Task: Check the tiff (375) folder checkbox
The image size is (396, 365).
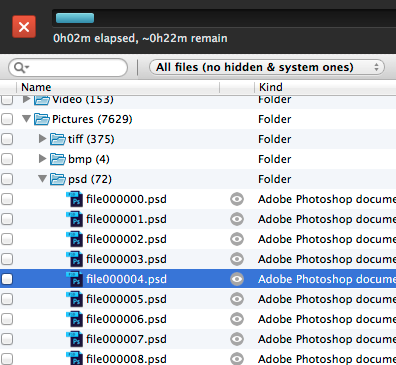Action: [7, 139]
